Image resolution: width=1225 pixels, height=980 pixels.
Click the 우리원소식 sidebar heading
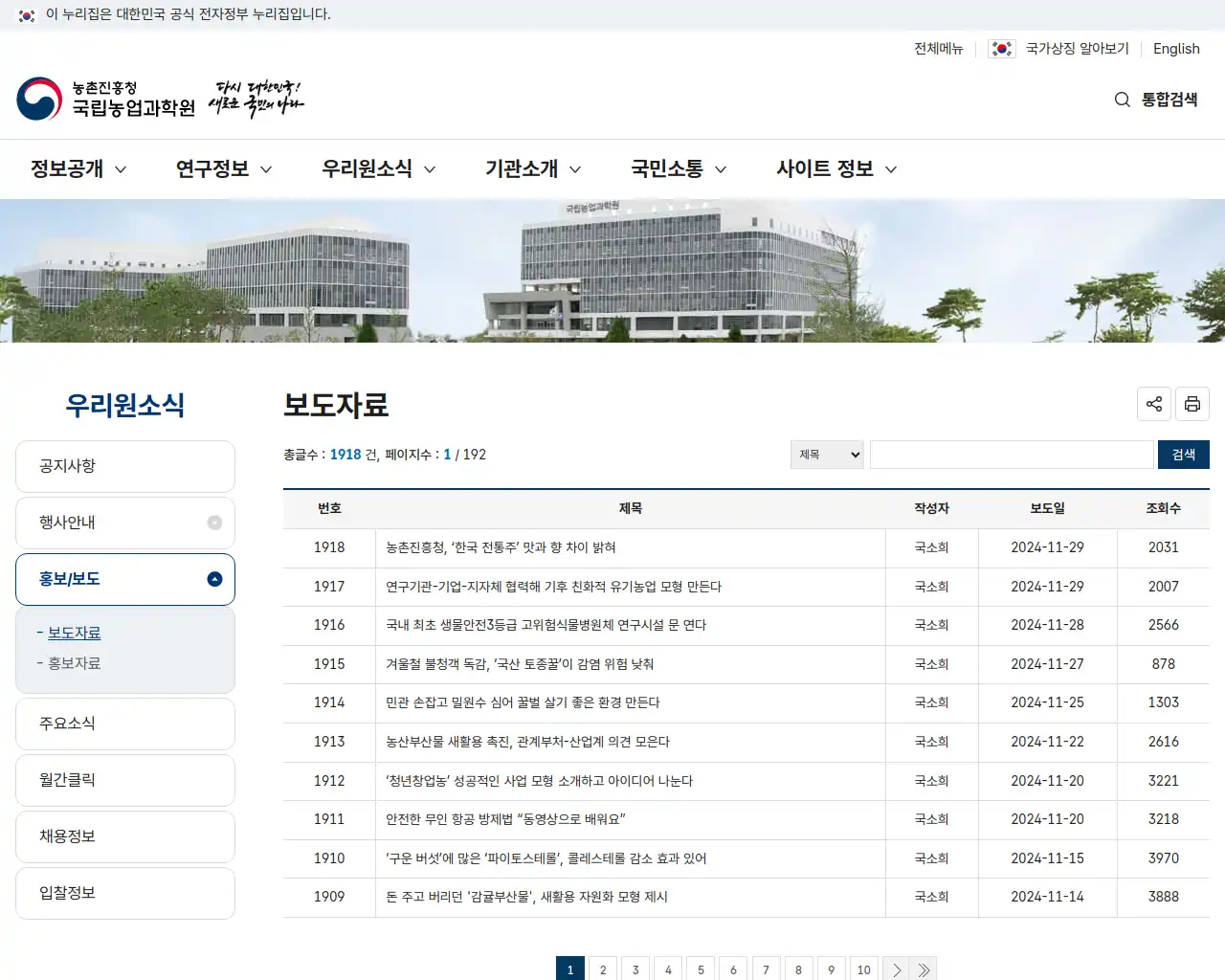(125, 405)
